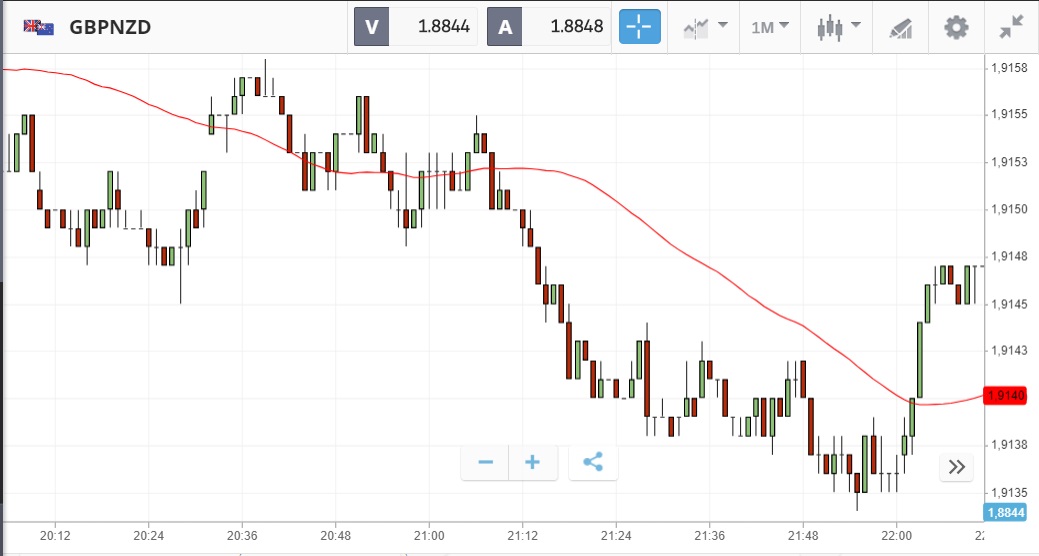Image resolution: width=1039 pixels, height=556 pixels.
Task: Click the V sell price 1.8844
Action: pos(416,27)
